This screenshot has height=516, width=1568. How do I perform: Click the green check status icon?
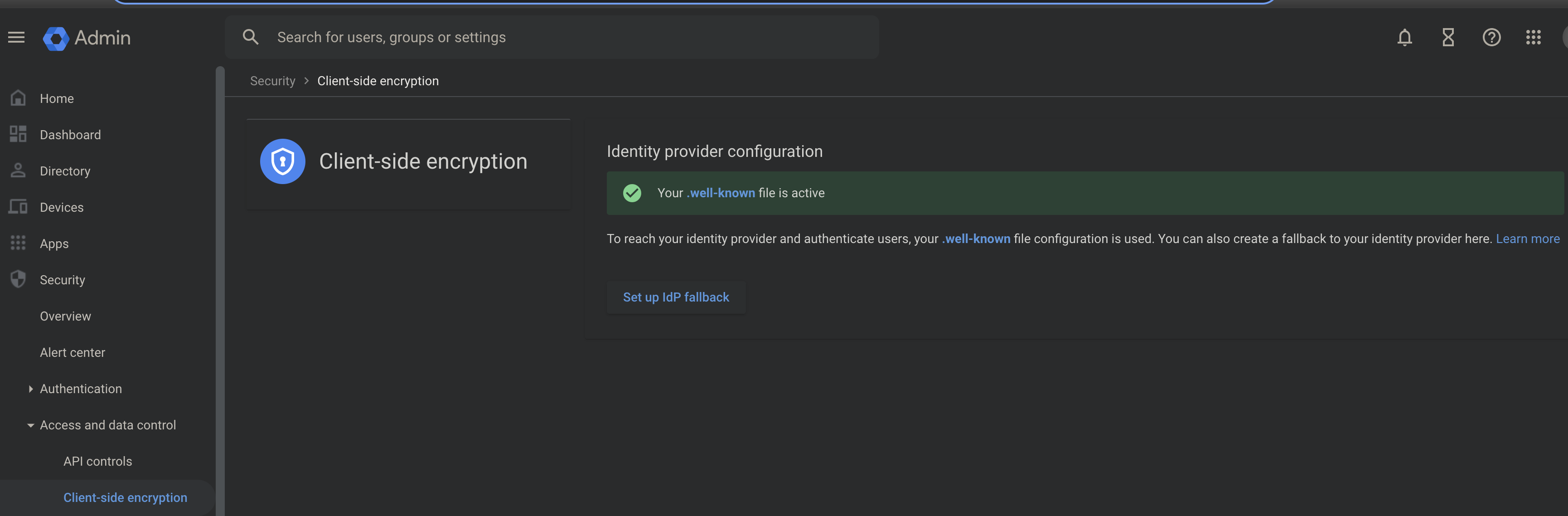(x=632, y=193)
